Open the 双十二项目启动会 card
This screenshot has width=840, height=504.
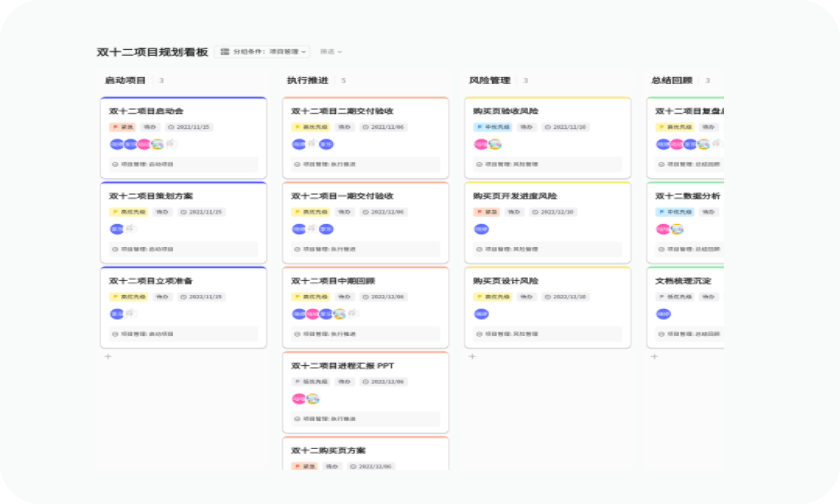(x=183, y=138)
